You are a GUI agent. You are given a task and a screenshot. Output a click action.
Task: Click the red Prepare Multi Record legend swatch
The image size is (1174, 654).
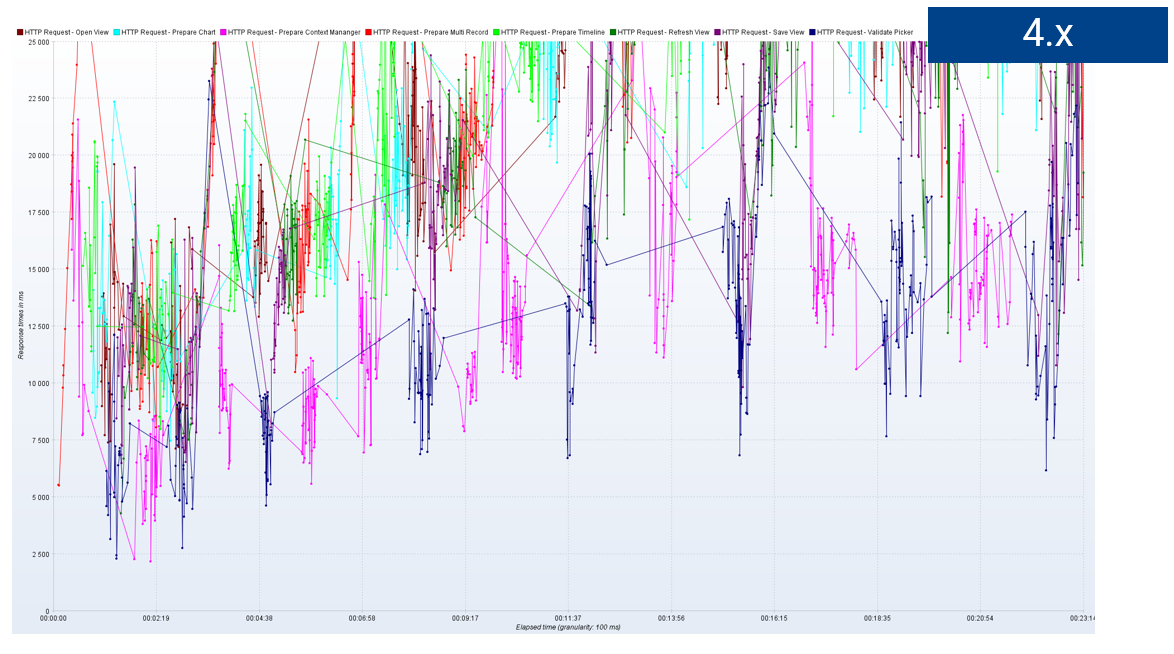368,32
